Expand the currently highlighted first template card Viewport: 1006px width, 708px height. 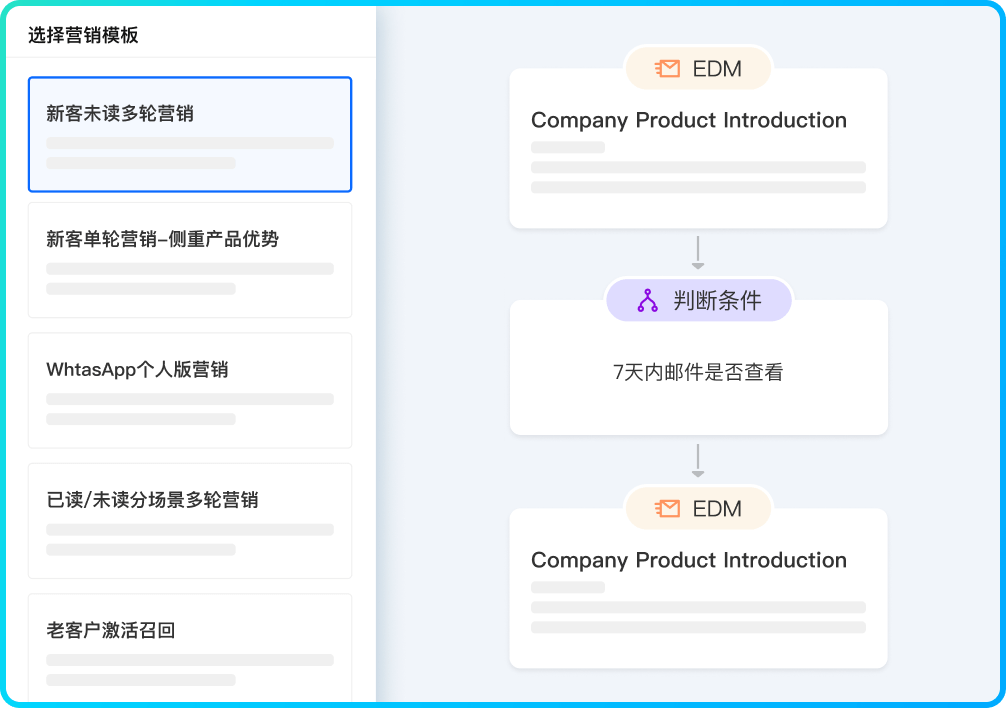point(190,133)
